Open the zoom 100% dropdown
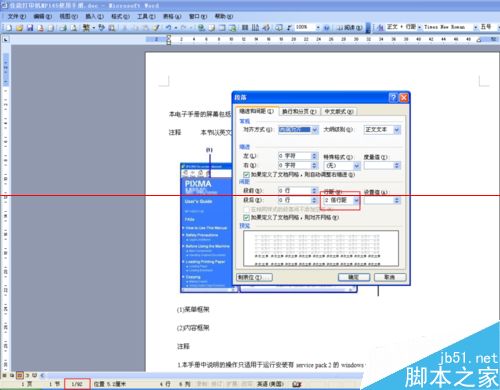 click(318, 27)
